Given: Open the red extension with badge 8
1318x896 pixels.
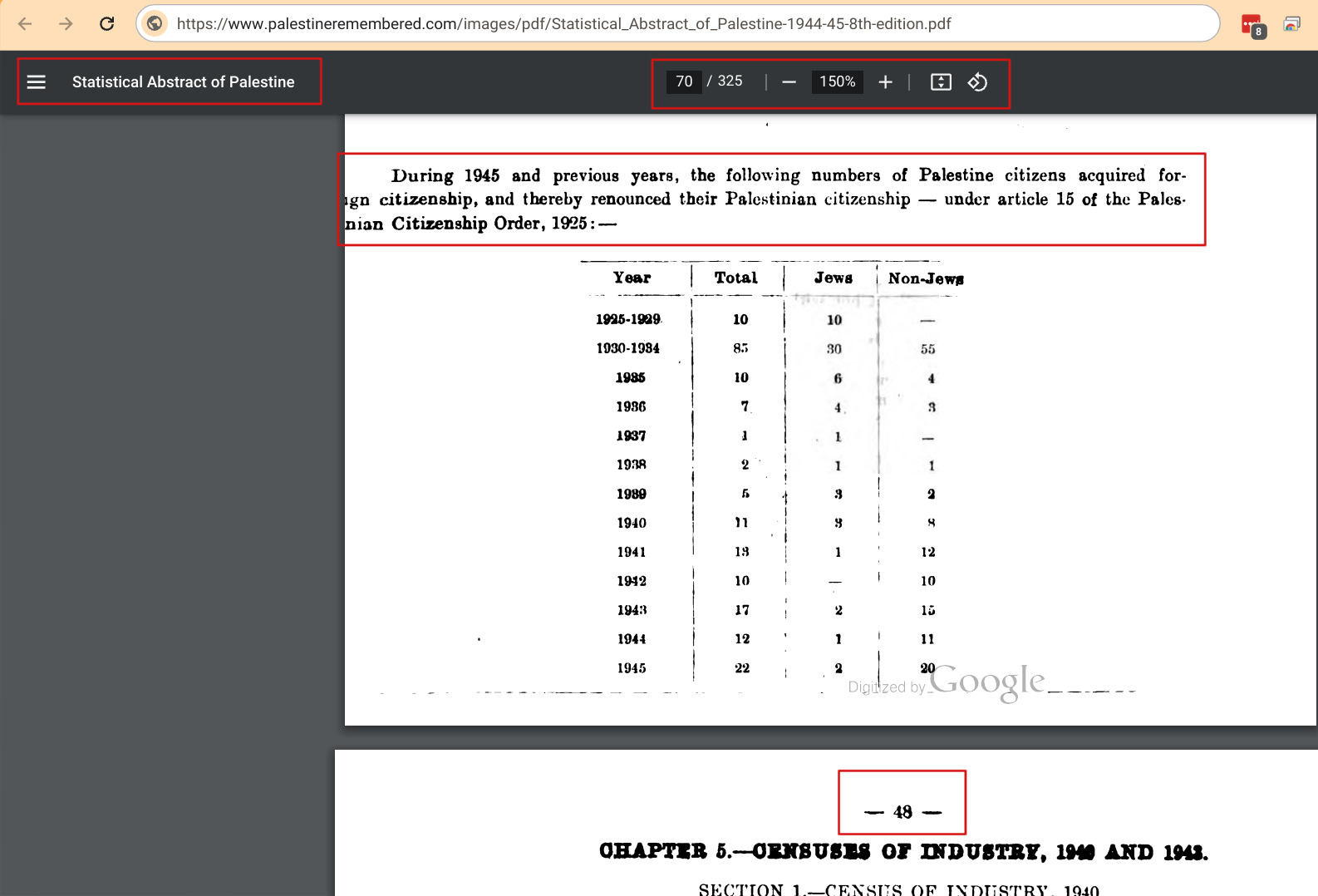Looking at the screenshot, I should tap(1252, 25).
